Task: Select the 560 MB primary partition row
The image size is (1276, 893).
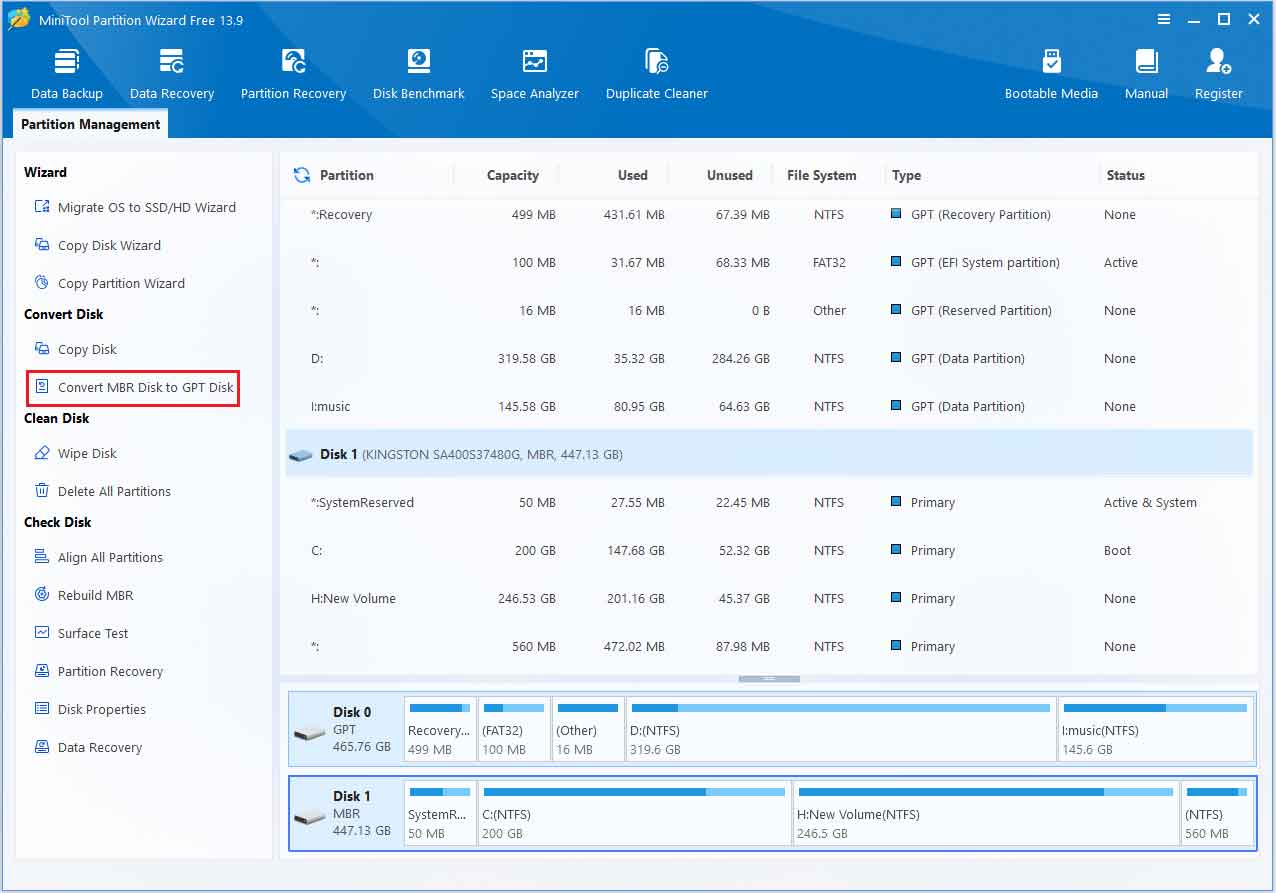Action: tap(768, 647)
